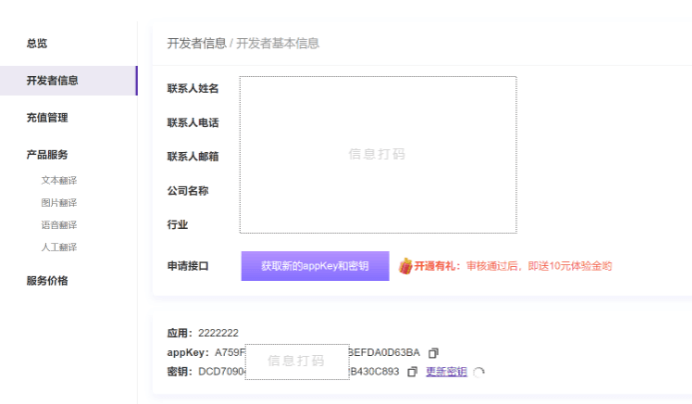Go to 充值管理 page
Viewport: 692px width, 404px height.
pyautogui.click(x=47, y=118)
